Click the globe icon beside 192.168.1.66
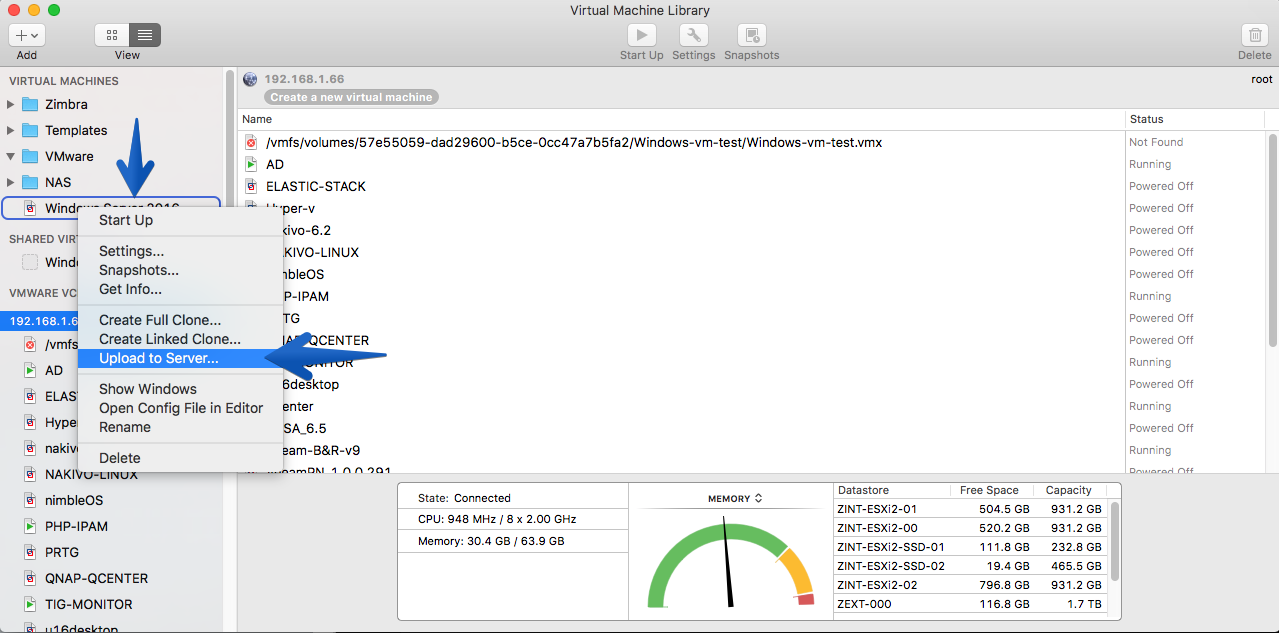Screen dimensions: 1279x633 250,79
